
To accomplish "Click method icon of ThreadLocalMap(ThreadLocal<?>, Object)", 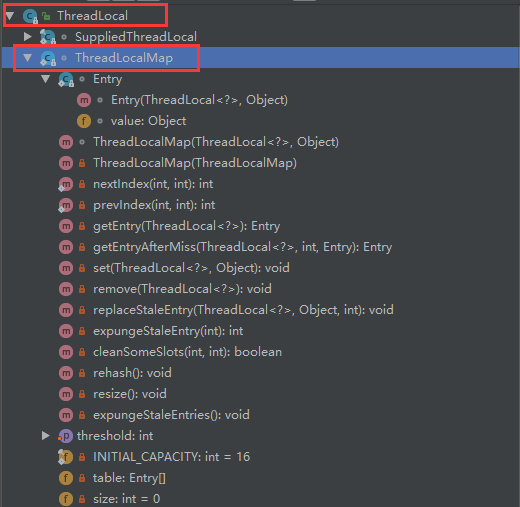I will tap(66, 142).
